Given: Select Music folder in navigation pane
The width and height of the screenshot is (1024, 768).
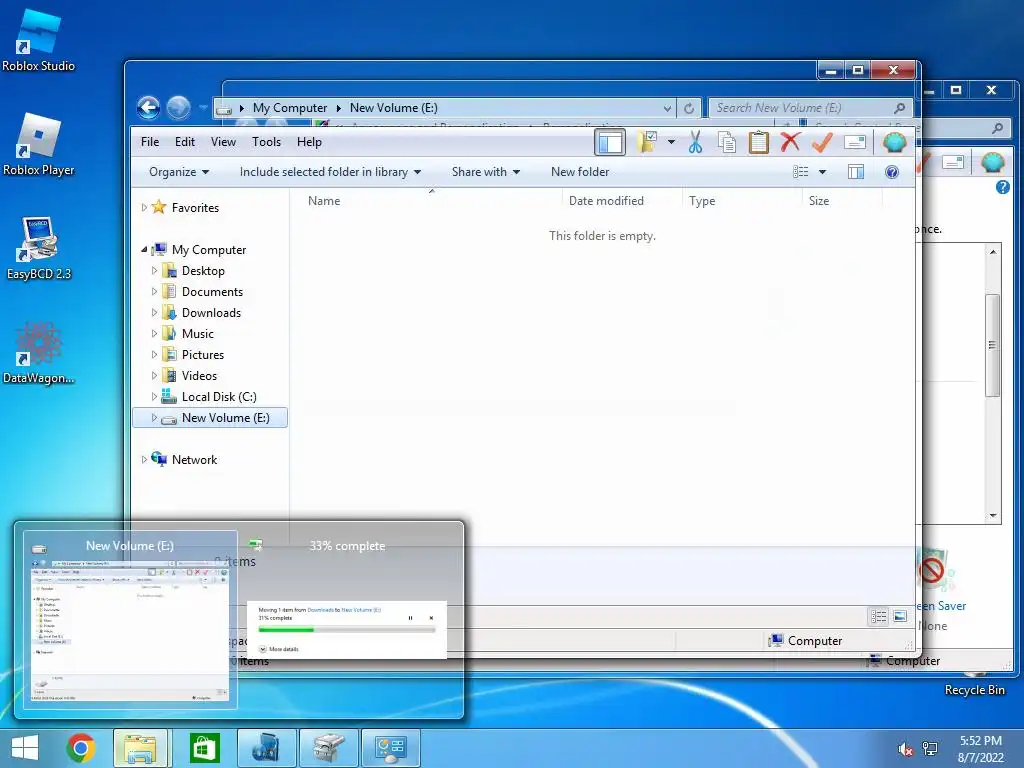Looking at the screenshot, I should click(x=198, y=334).
